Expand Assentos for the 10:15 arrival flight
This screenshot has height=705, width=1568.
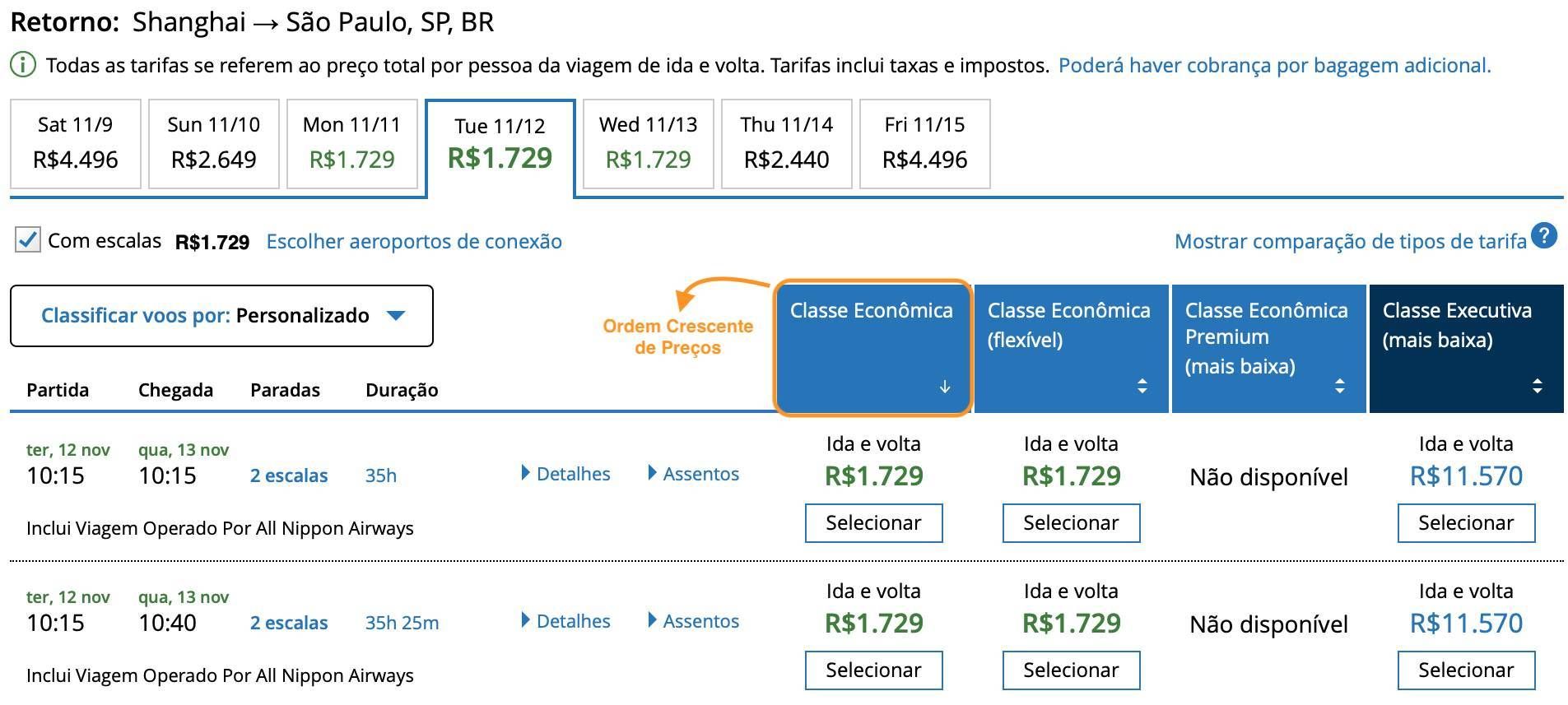694,474
